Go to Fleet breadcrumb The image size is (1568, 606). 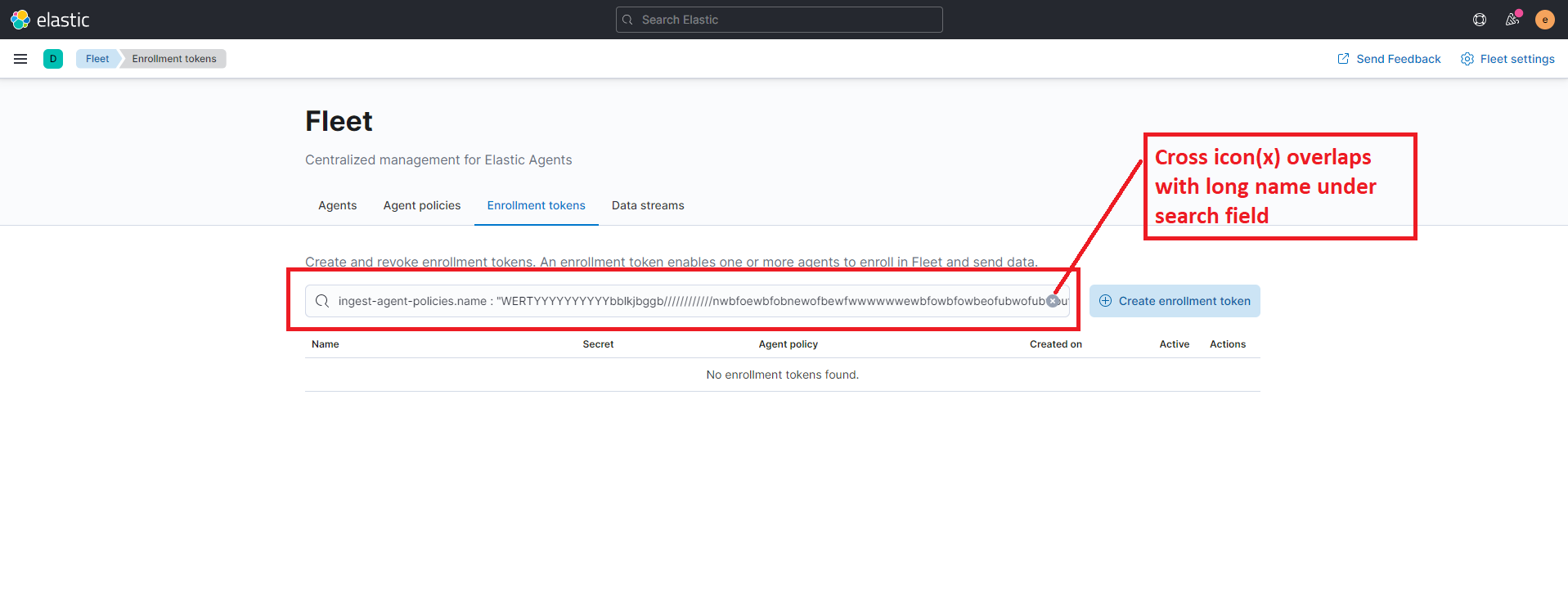97,59
